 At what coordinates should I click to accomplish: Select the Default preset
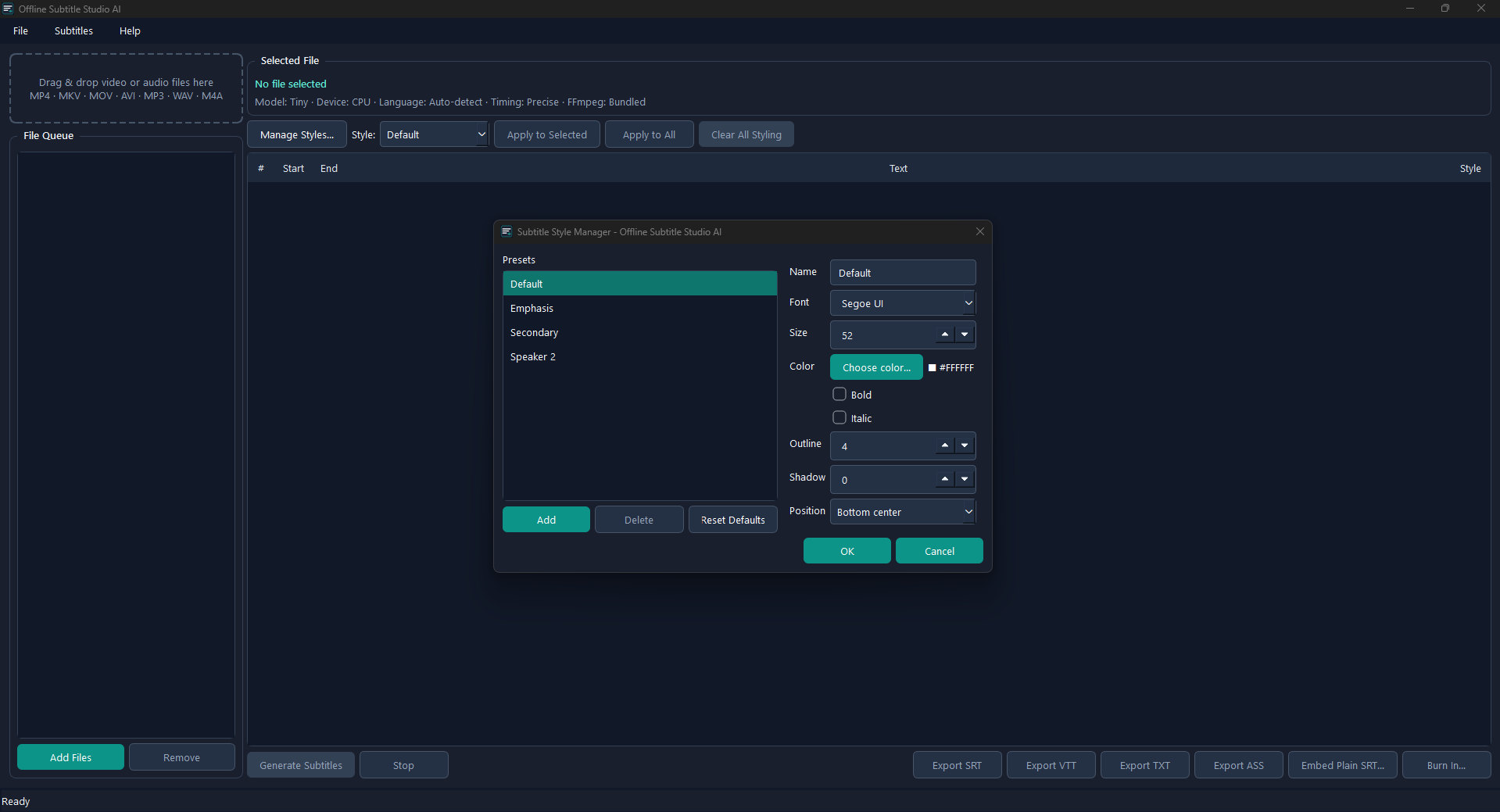pyautogui.click(x=639, y=284)
